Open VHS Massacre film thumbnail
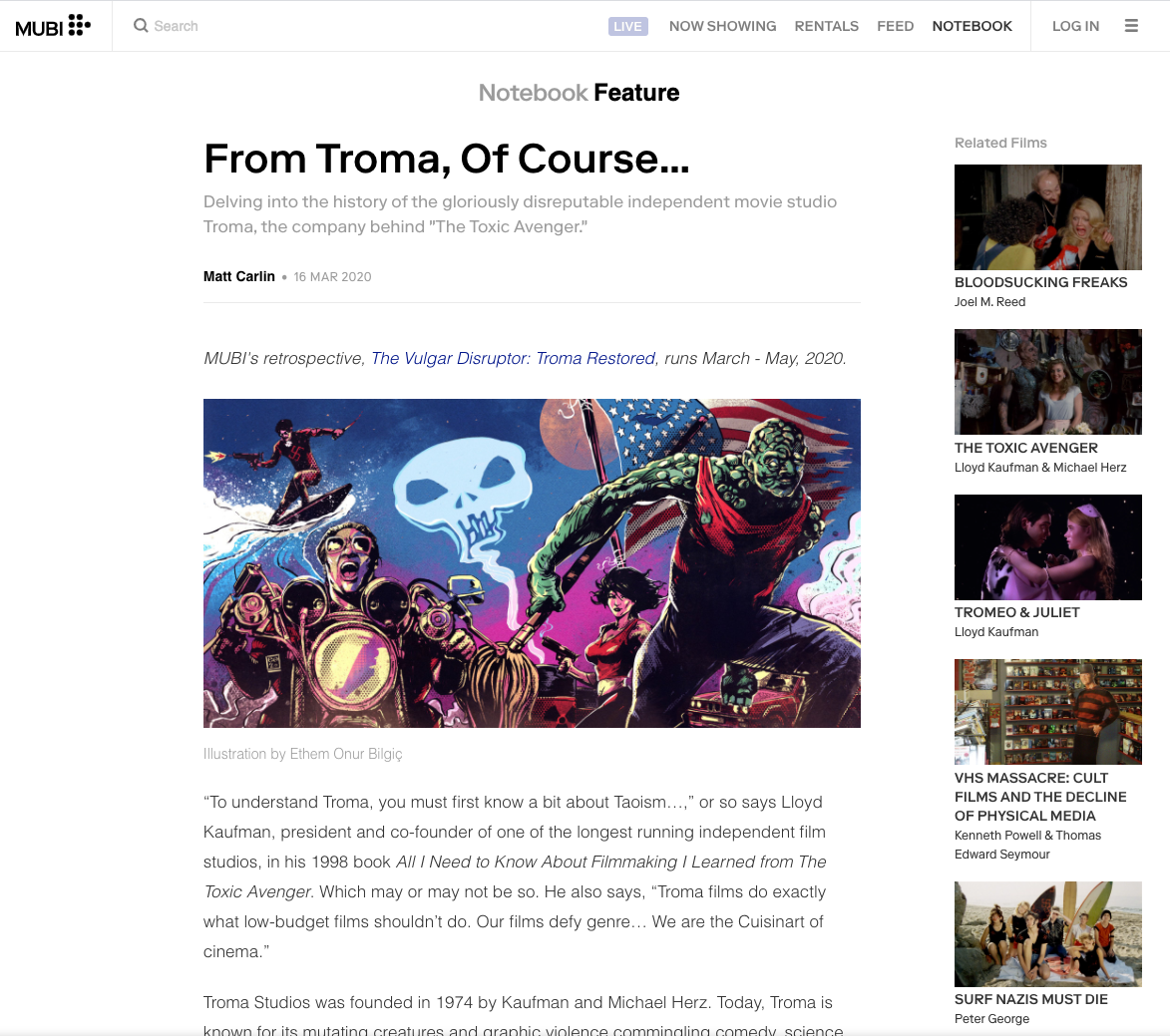This screenshot has width=1170, height=1036. pos(1047,712)
